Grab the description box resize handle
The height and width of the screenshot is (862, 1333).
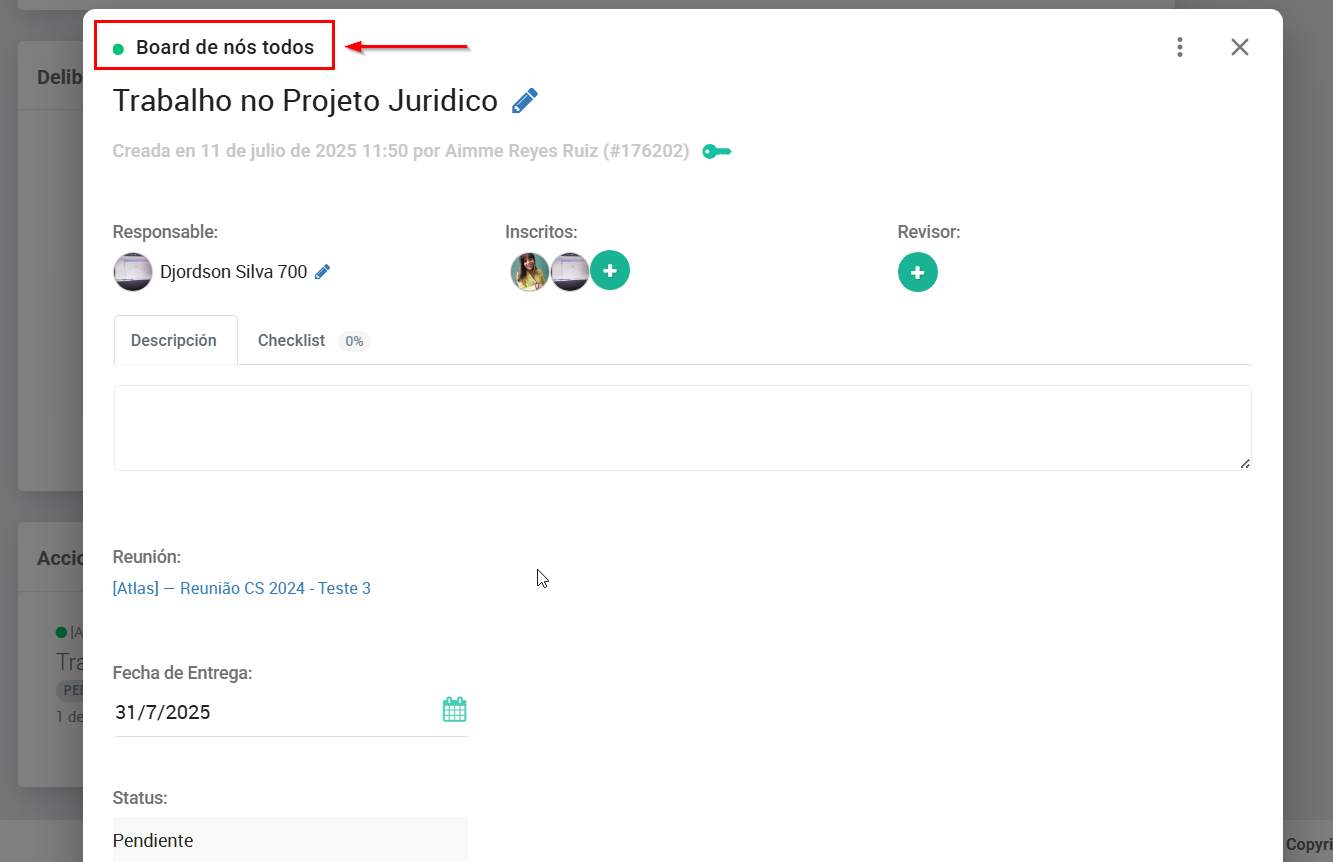(x=1245, y=464)
